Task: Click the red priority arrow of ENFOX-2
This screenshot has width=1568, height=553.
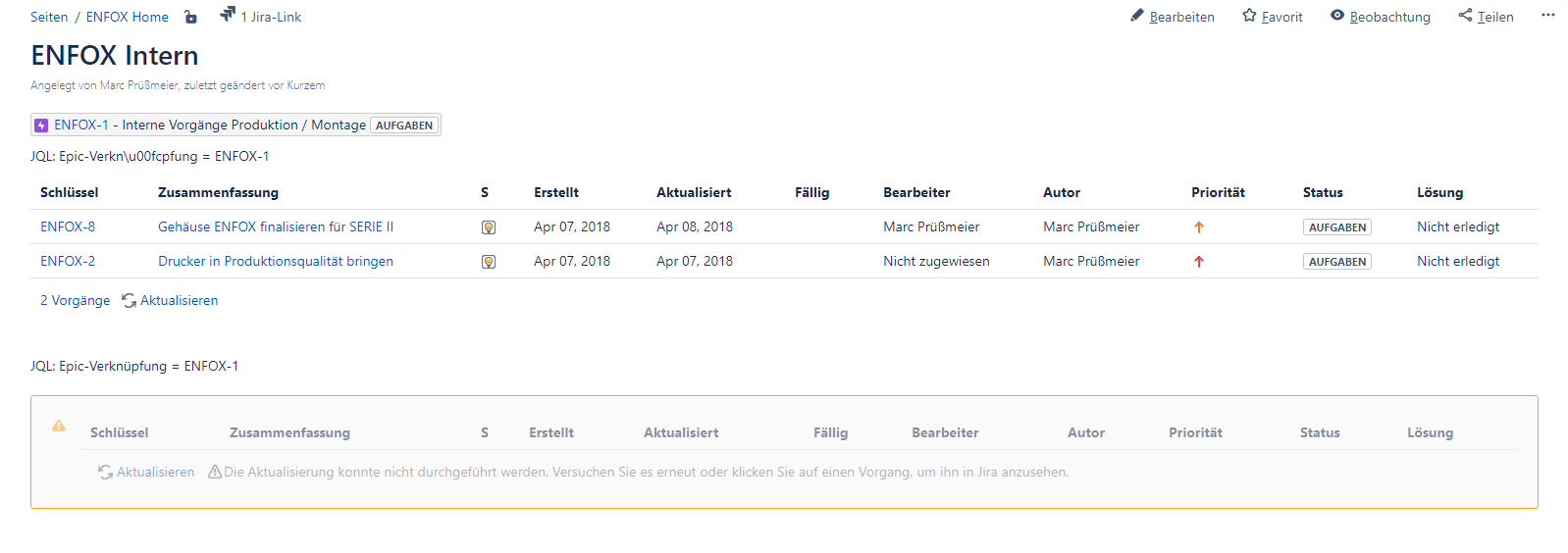Action: [x=1198, y=262]
